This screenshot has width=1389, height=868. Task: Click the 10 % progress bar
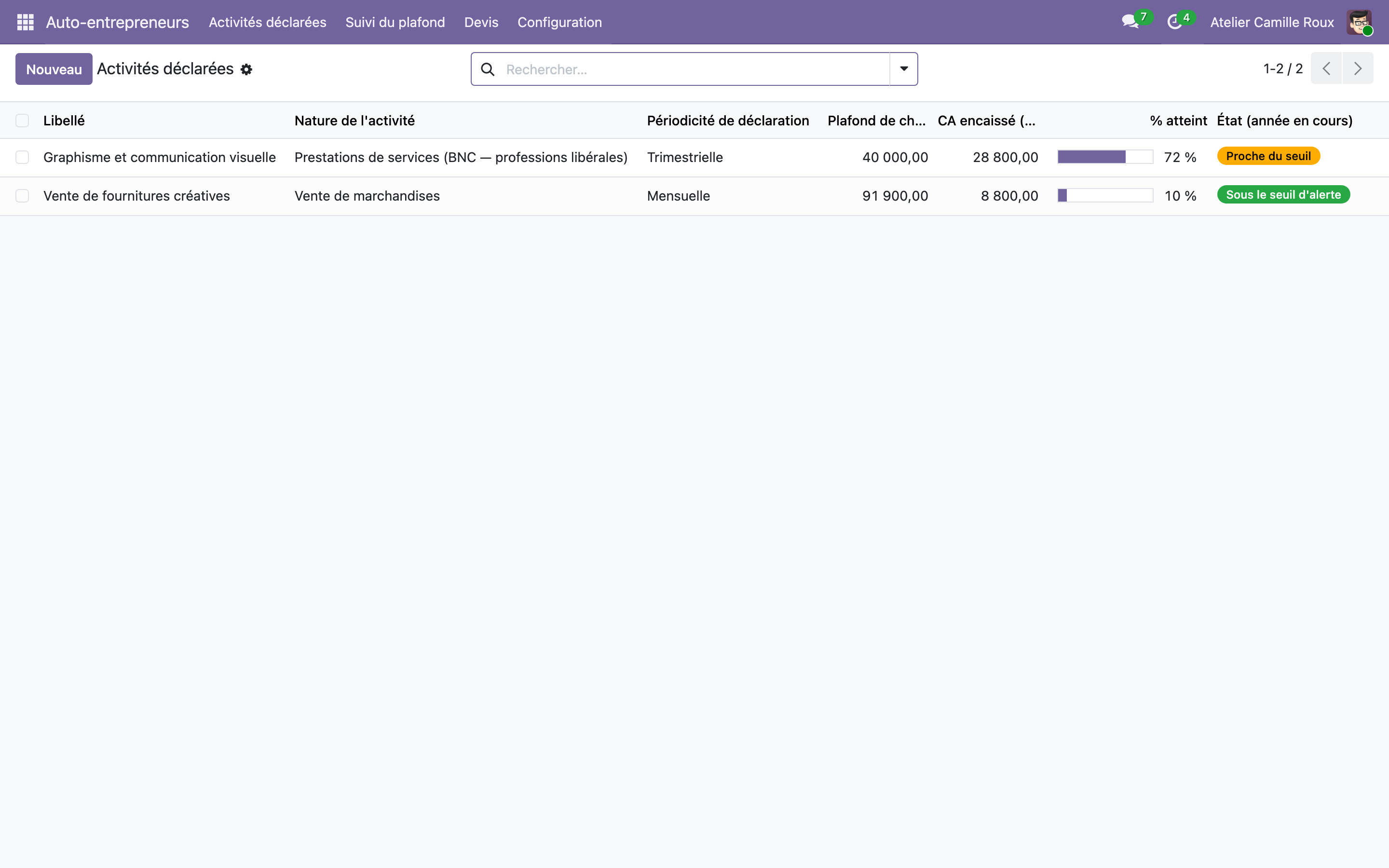pyautogui.click(x=1105, y=195)
